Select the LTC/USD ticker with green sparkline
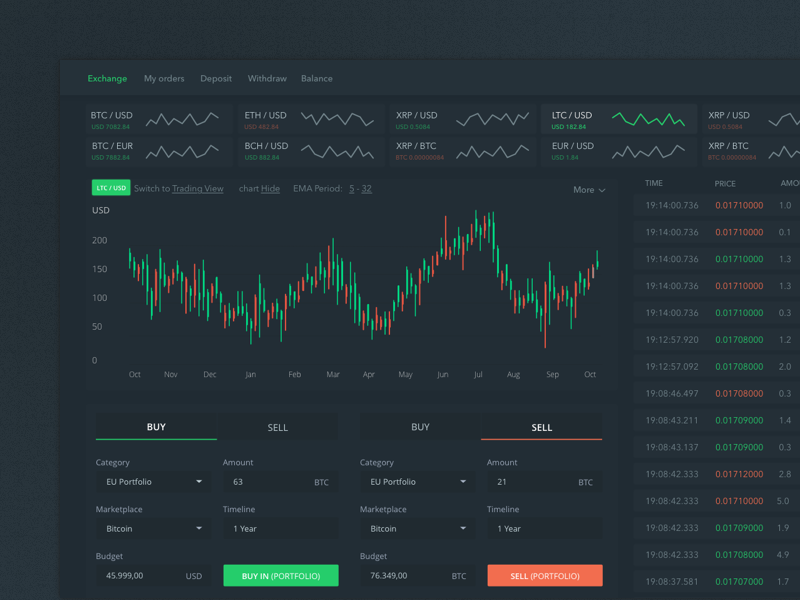 coord(615,118)
